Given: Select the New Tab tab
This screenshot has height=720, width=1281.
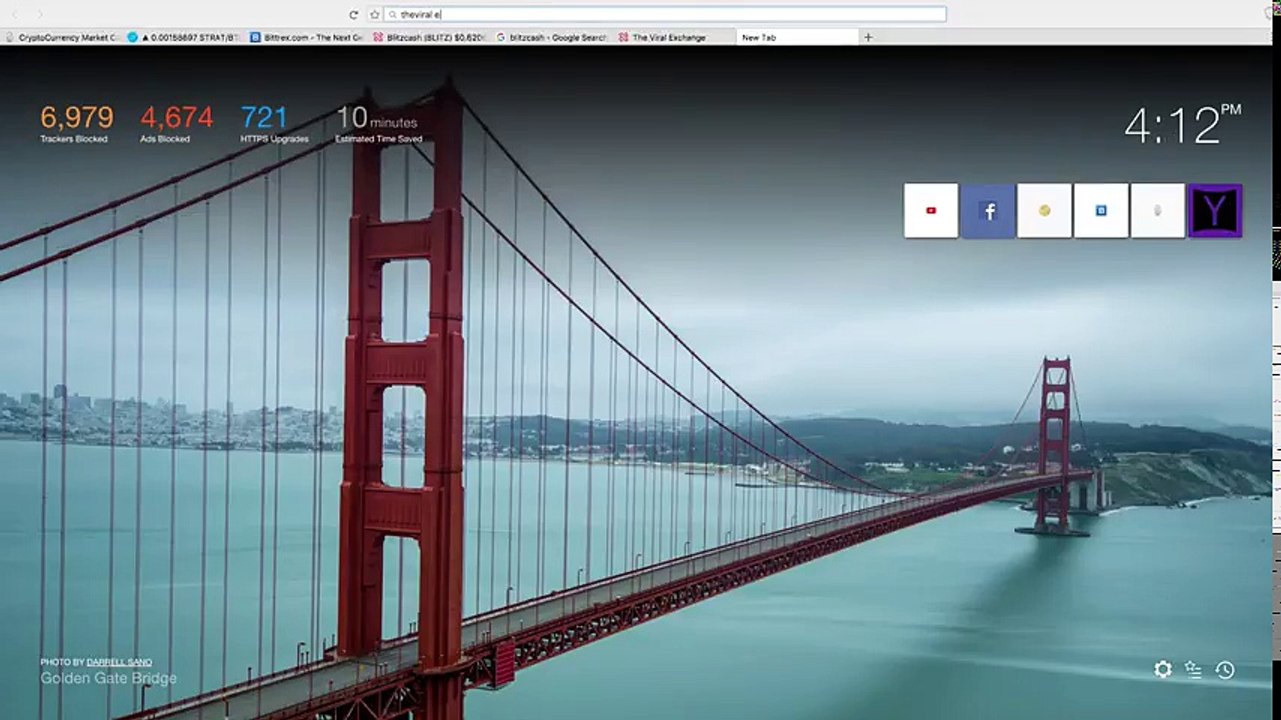Looking at the screenshot, I should (797, 37).
